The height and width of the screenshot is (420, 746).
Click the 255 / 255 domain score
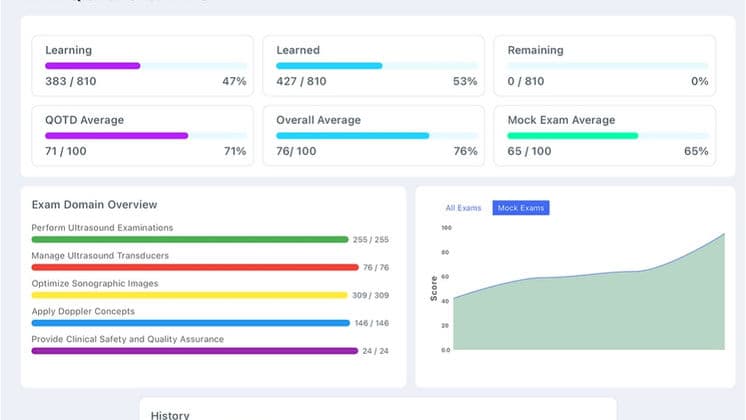(371, 240)
